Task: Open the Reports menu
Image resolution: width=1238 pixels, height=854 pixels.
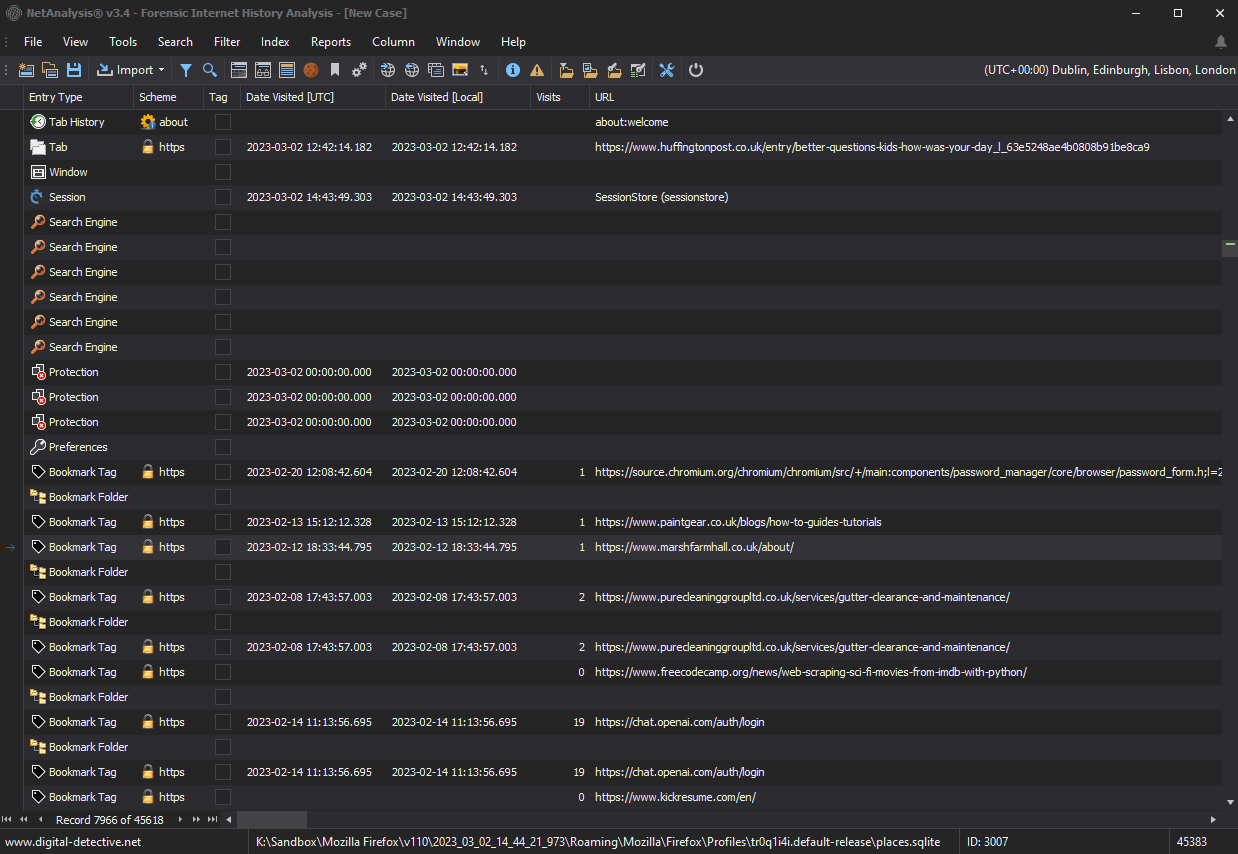Action: (331, 42)
